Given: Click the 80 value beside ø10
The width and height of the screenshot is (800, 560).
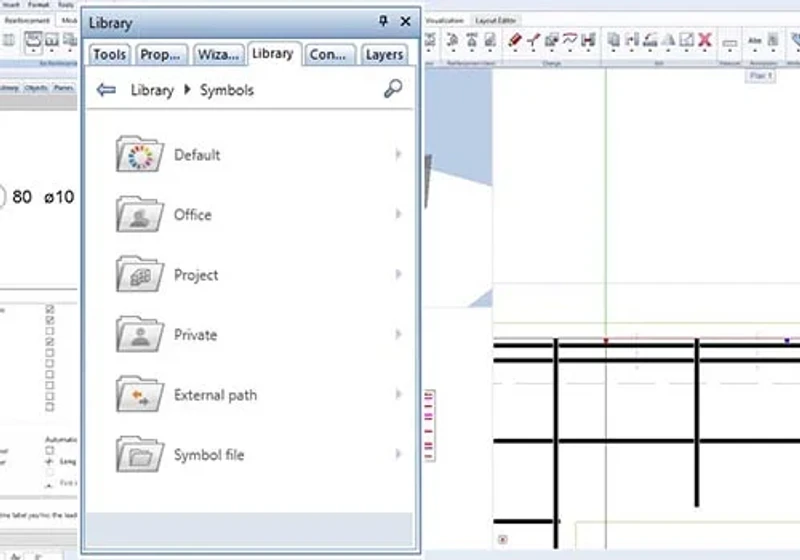Looking at the screenshot, I should coord(22,197).
